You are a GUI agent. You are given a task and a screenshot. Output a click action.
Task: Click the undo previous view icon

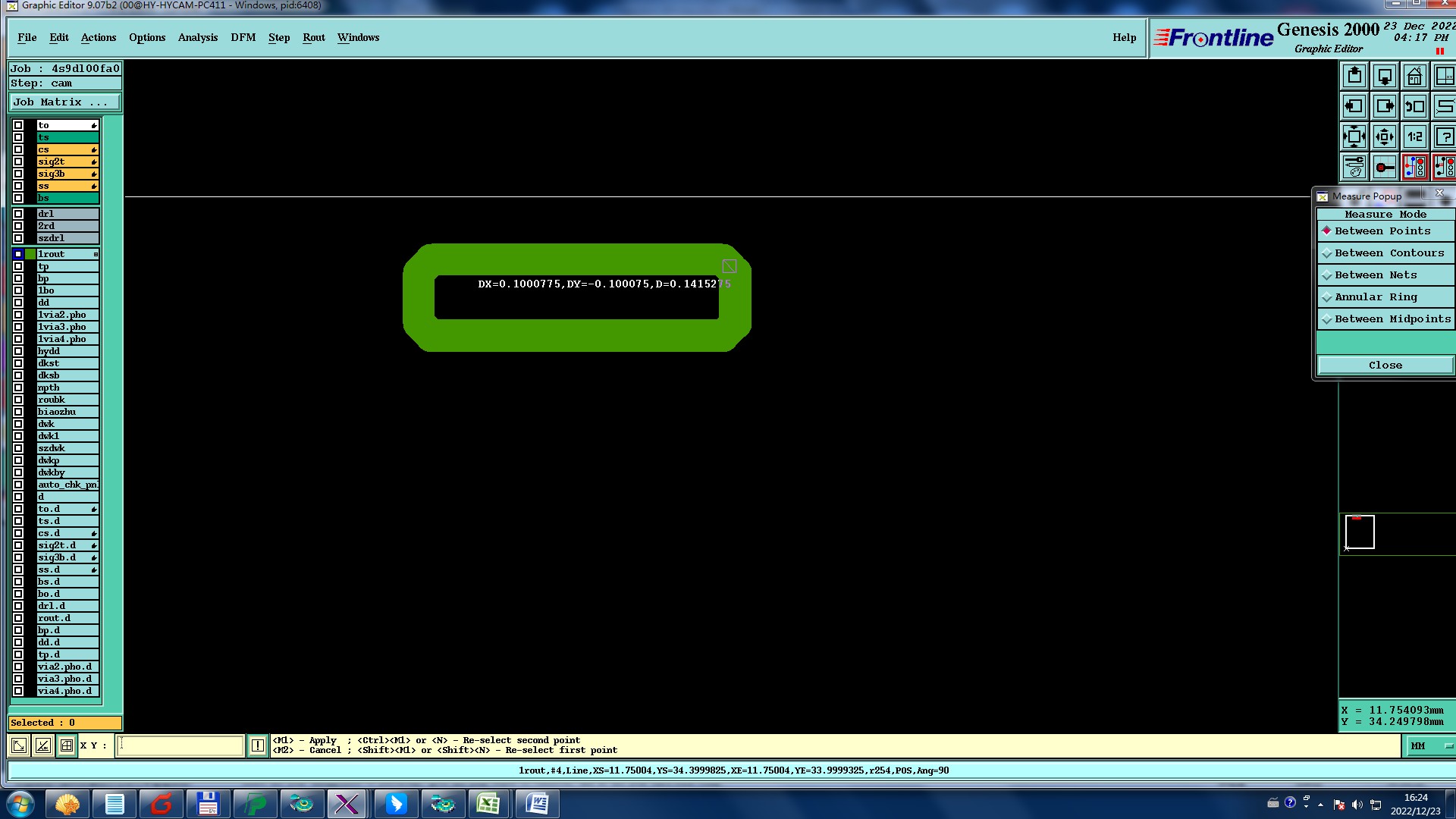click(x=1414, y=107)
